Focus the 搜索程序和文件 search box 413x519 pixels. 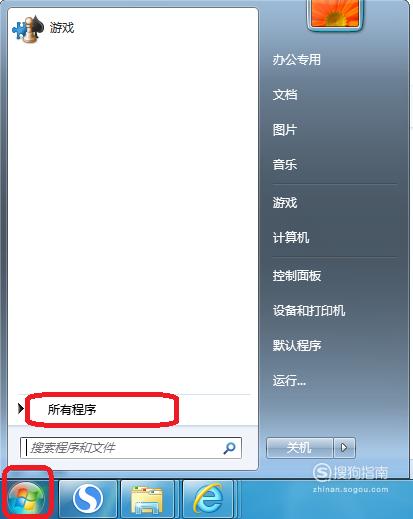(131, 448)
